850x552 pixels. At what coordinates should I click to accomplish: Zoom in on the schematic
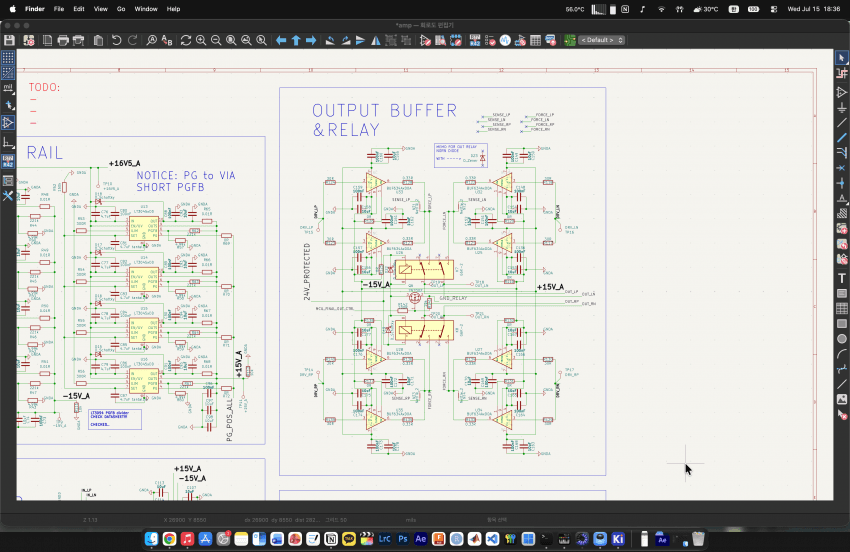point(201,40)
